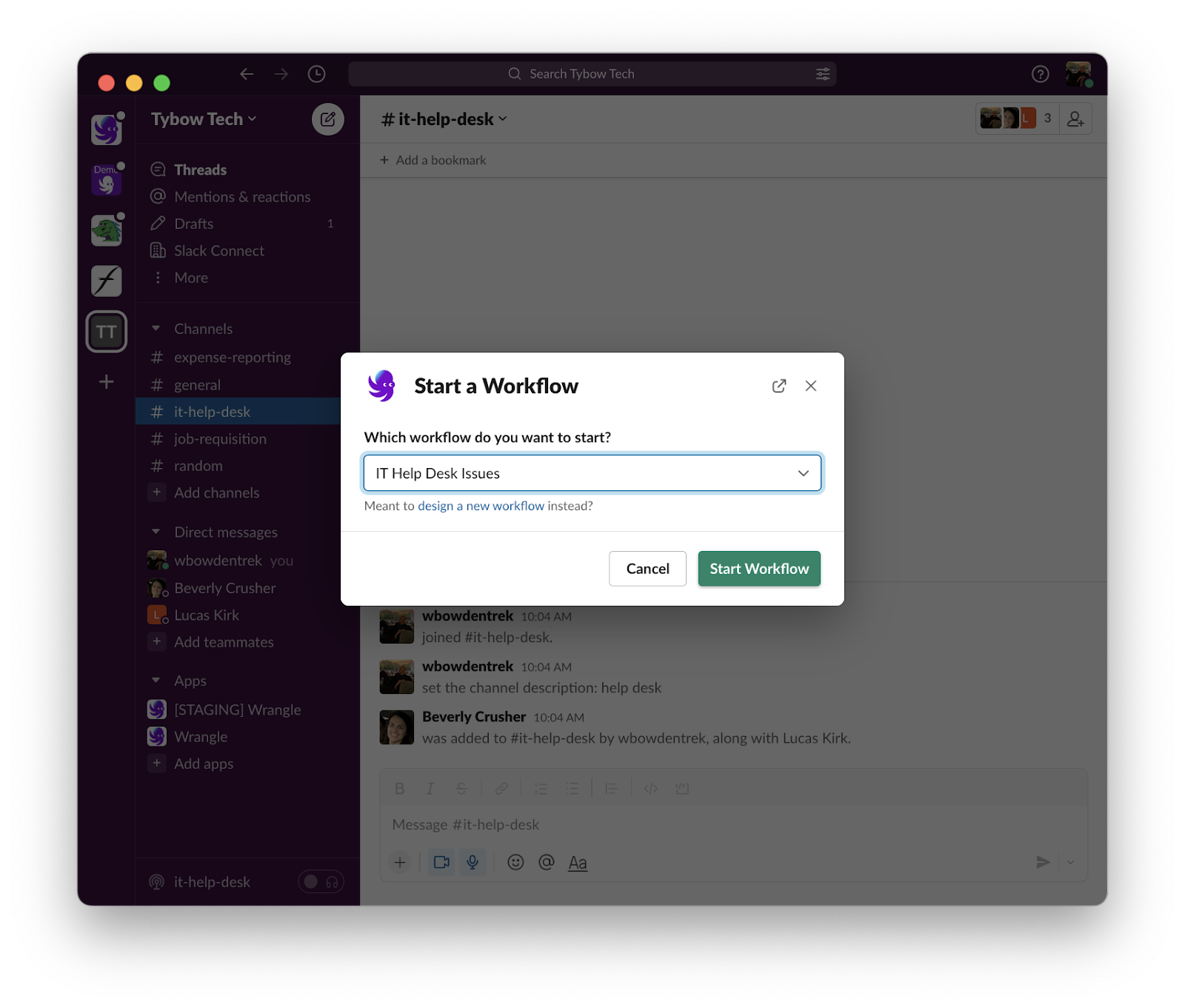Mention someone with the @ icon

click(x=547, y=862)
